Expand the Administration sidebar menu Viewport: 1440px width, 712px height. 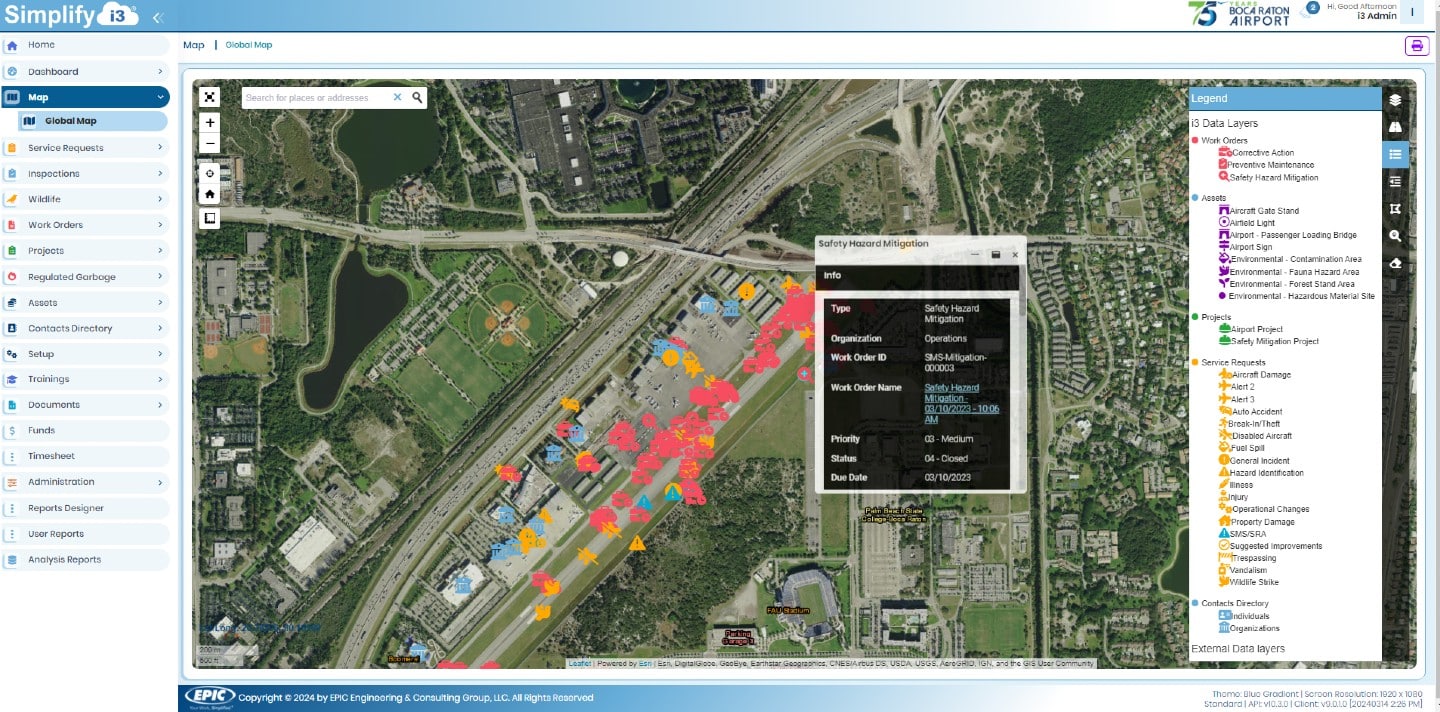(84, 482)
